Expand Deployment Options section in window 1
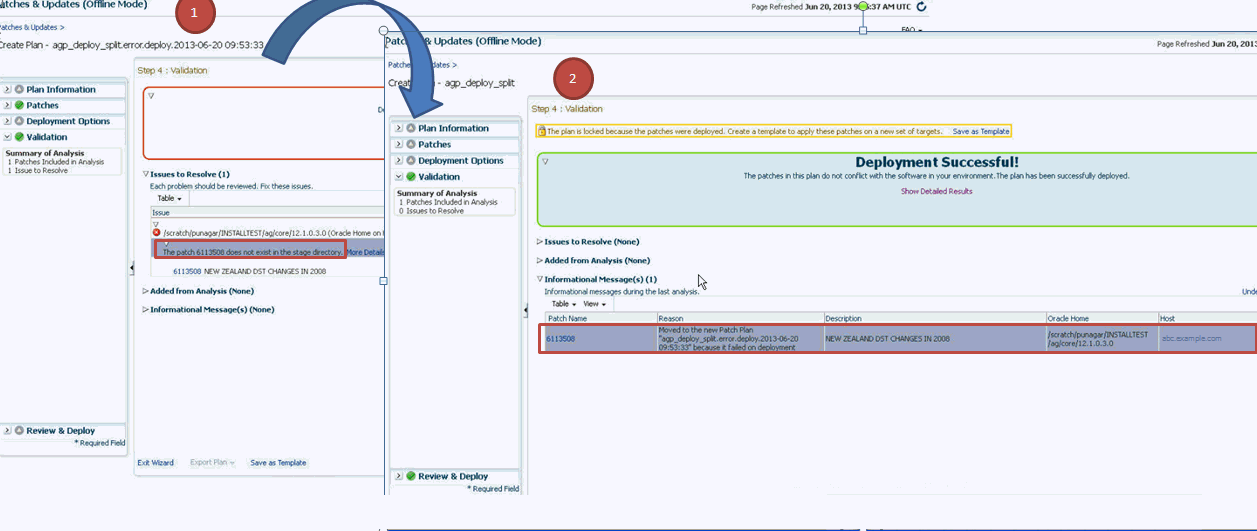Screen dimensions: 1257x531 tap(7, 121)
